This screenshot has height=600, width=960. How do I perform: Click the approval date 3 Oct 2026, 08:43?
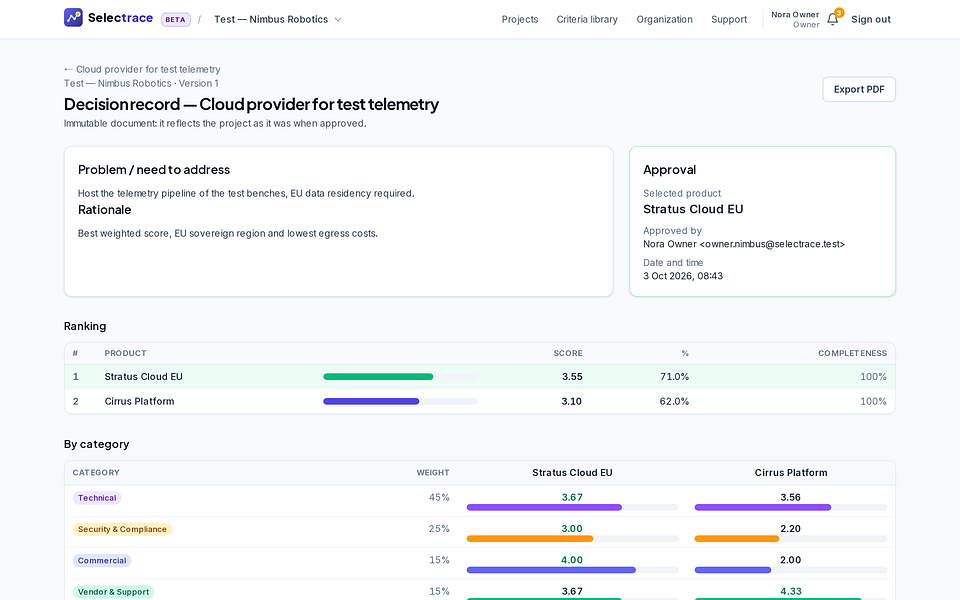(683, 276)
